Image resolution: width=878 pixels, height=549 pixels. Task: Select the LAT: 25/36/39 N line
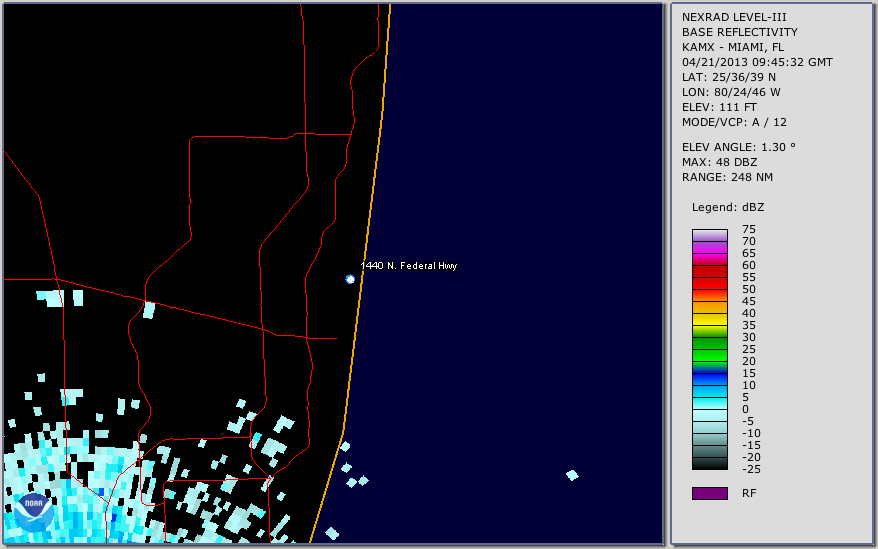tap(728, 77)
